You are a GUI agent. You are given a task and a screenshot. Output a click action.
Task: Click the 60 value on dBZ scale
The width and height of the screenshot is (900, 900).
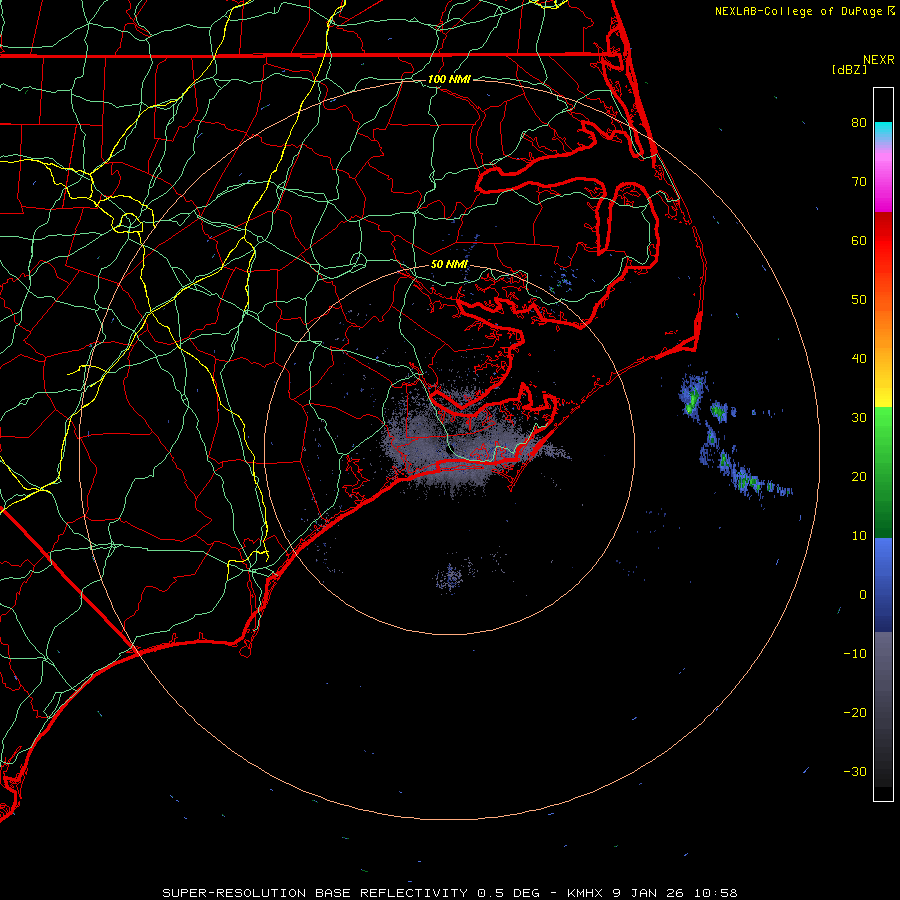pos(859,240)
